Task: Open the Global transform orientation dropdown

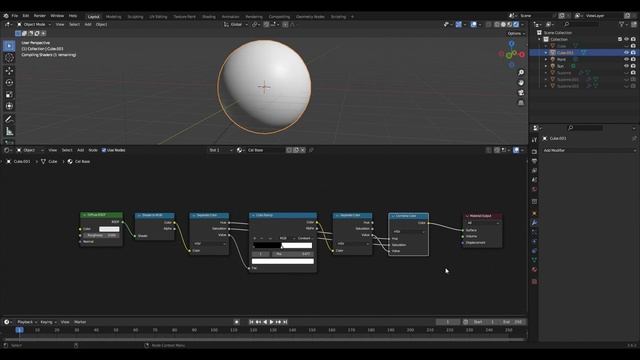Action: 236,24
